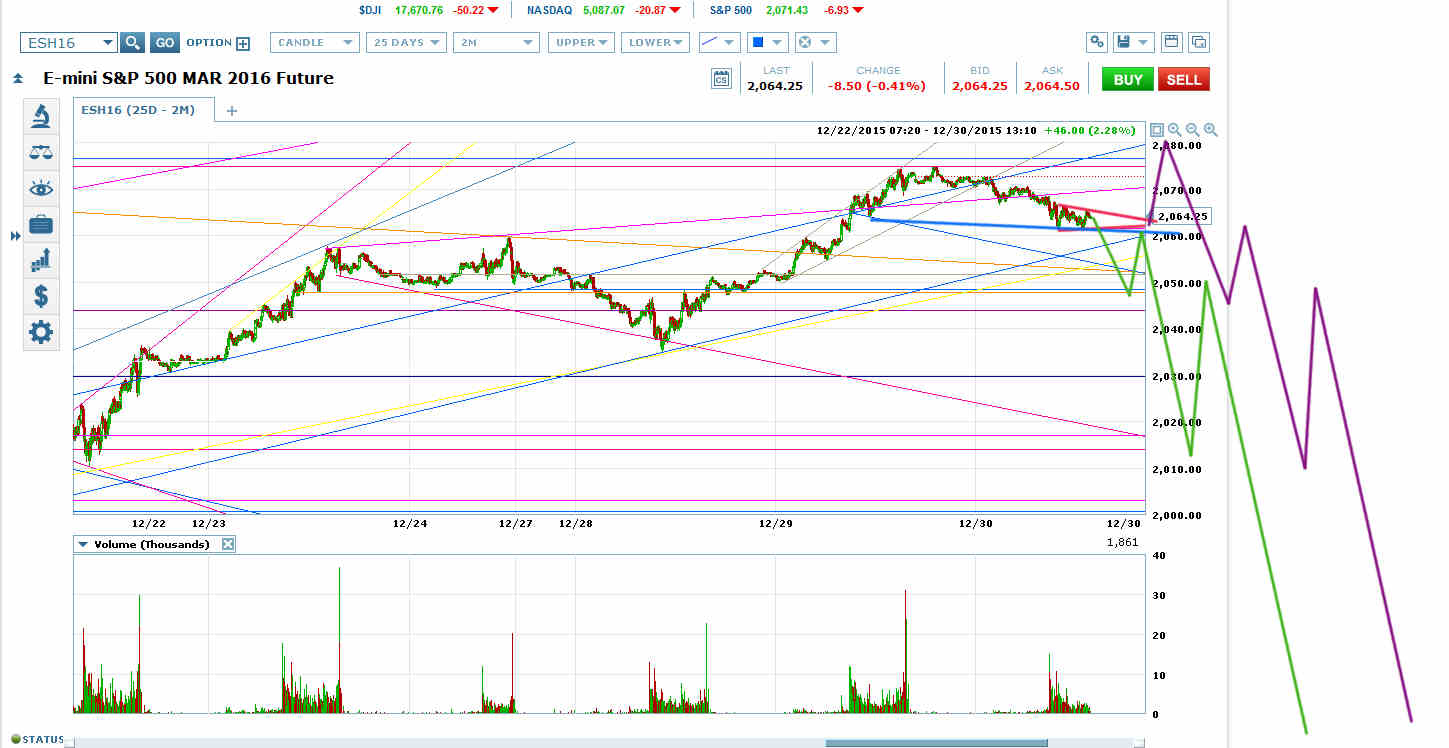Screen dimensions: 1449x748
Task: Open the UPPER indicators dropdown
Action: pos(580,43)
